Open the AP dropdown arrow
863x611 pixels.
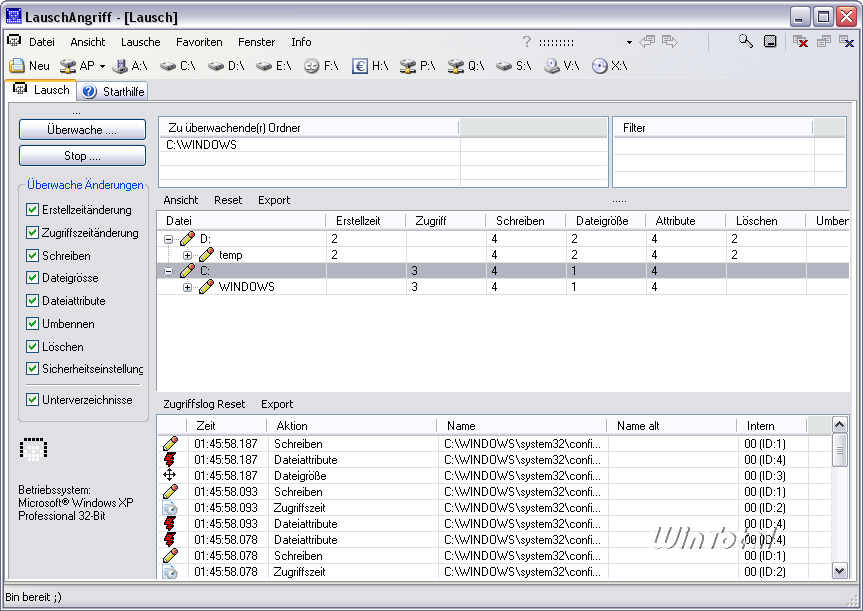pos(102,66)
